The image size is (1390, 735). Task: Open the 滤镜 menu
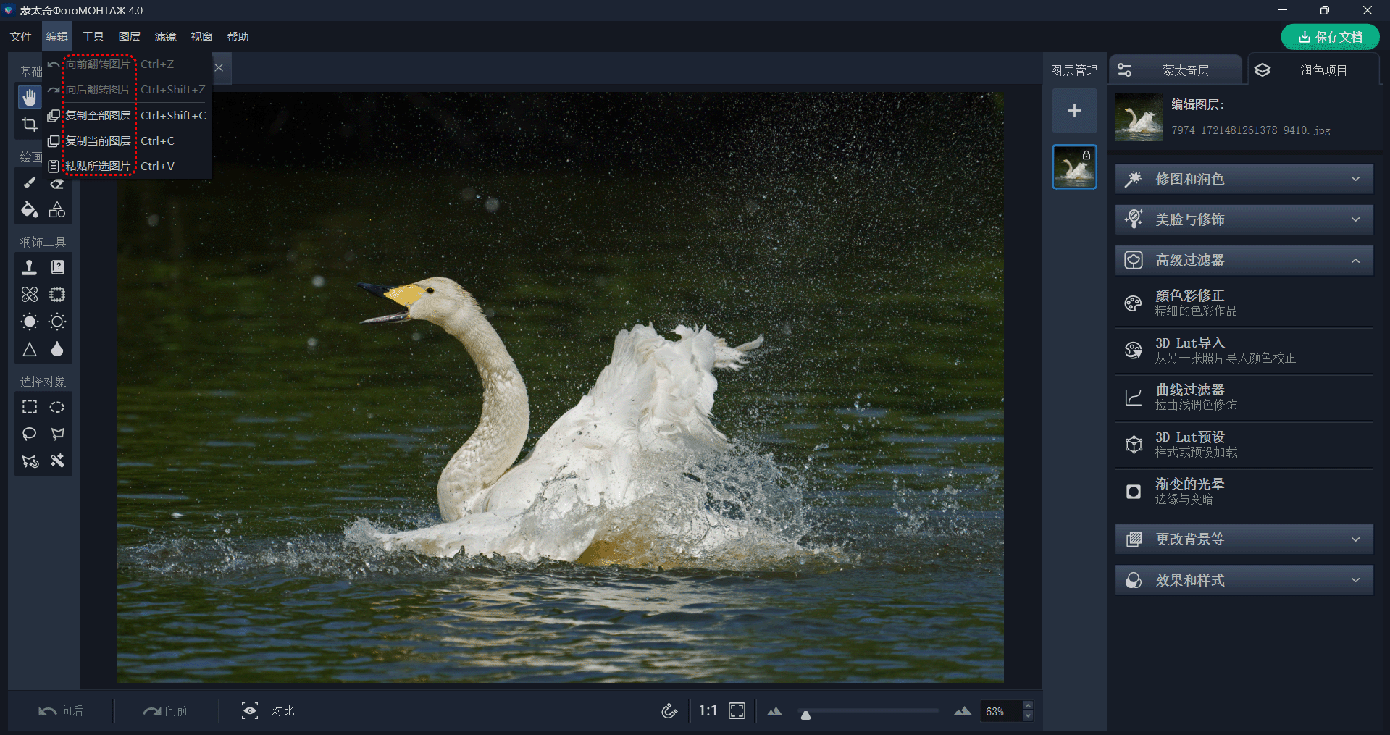165,37
